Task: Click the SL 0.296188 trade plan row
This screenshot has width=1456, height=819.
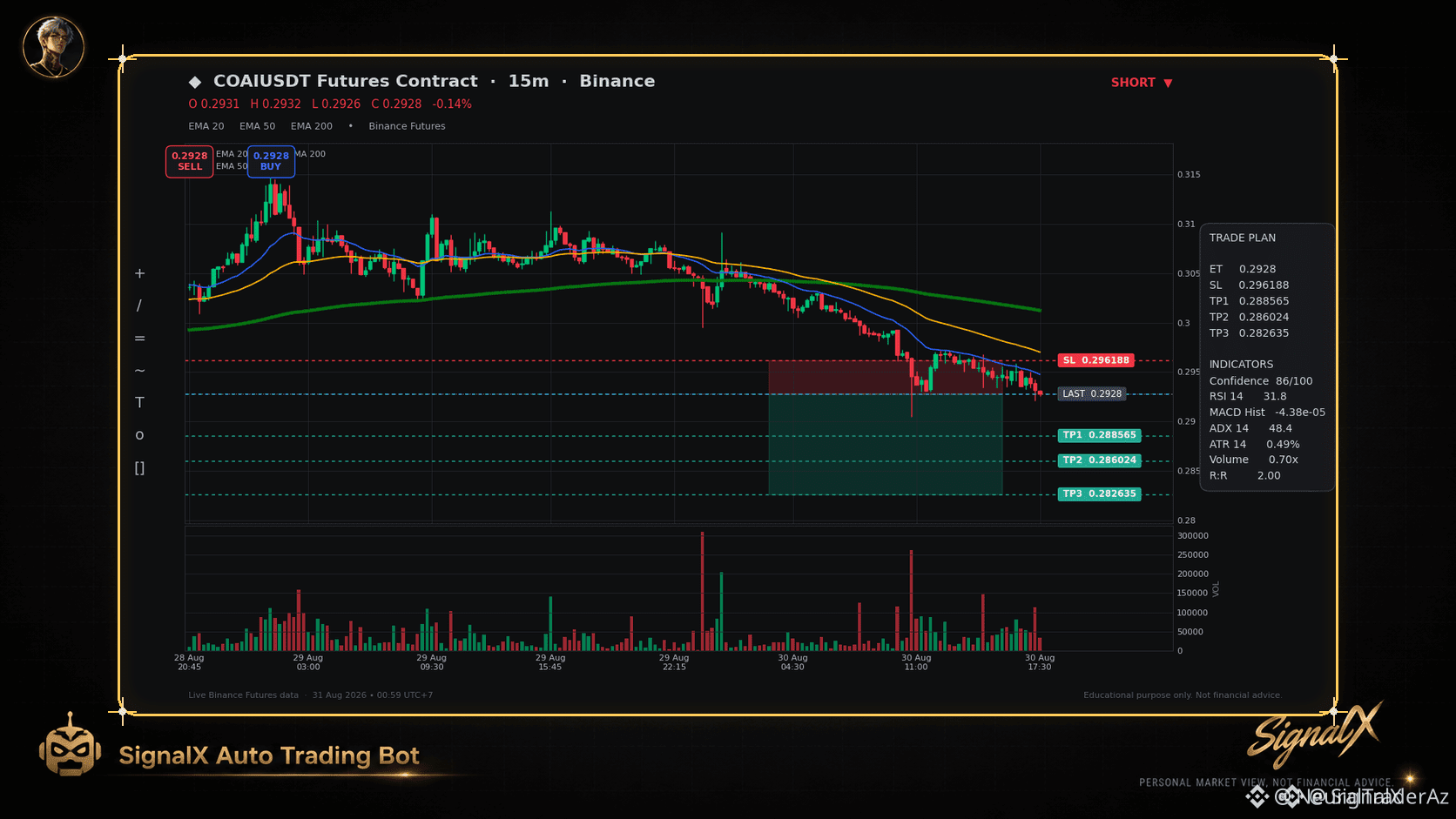Action: pos(1249,285)
